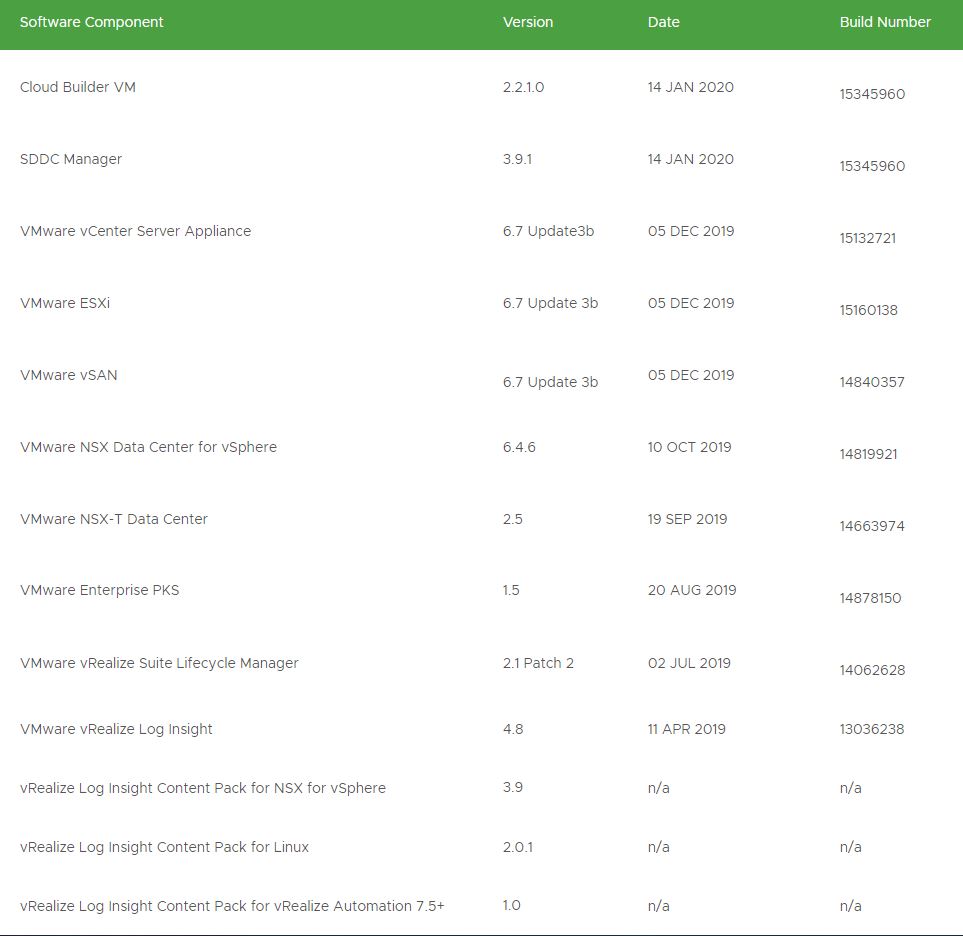
Task: Click the Version column header
Action: click(x=528, y=22)
